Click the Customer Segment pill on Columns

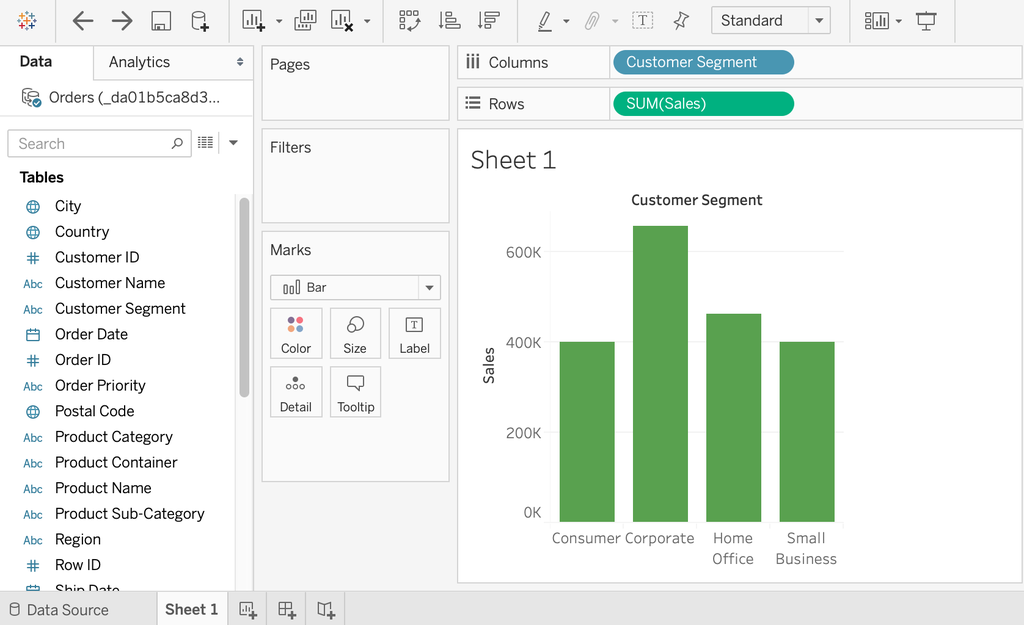[x=703, y=62]
